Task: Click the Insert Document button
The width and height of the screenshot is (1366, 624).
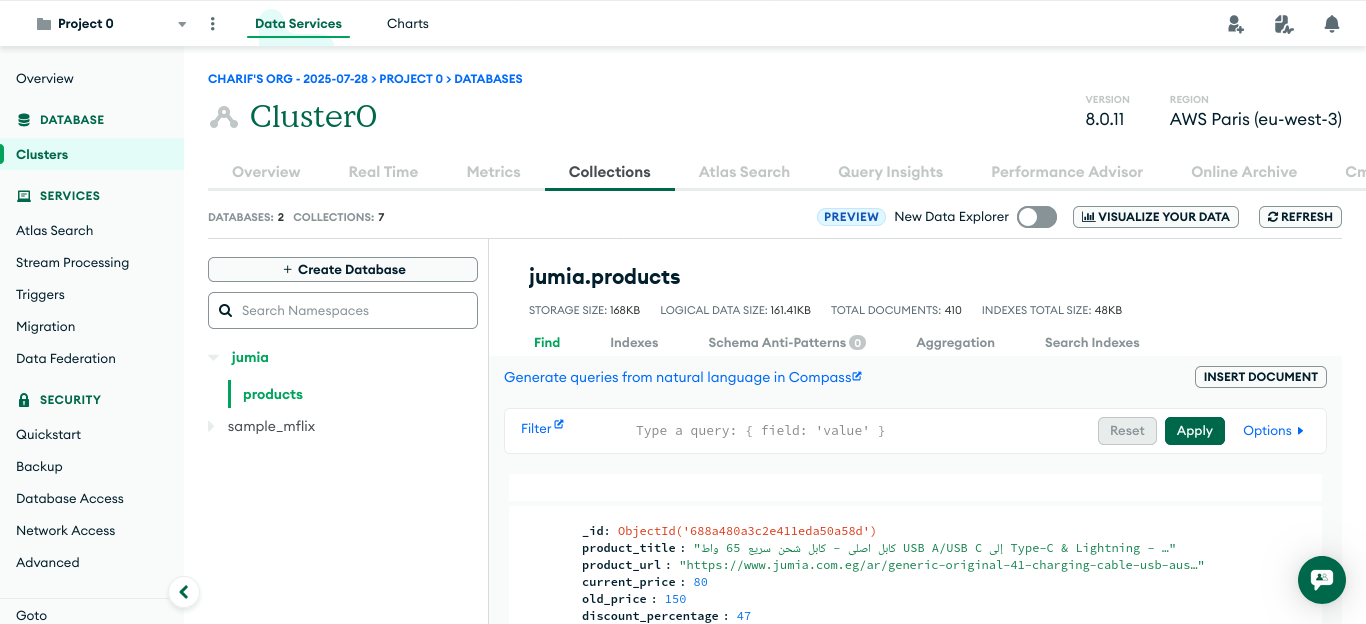Action: [1261, 377]
